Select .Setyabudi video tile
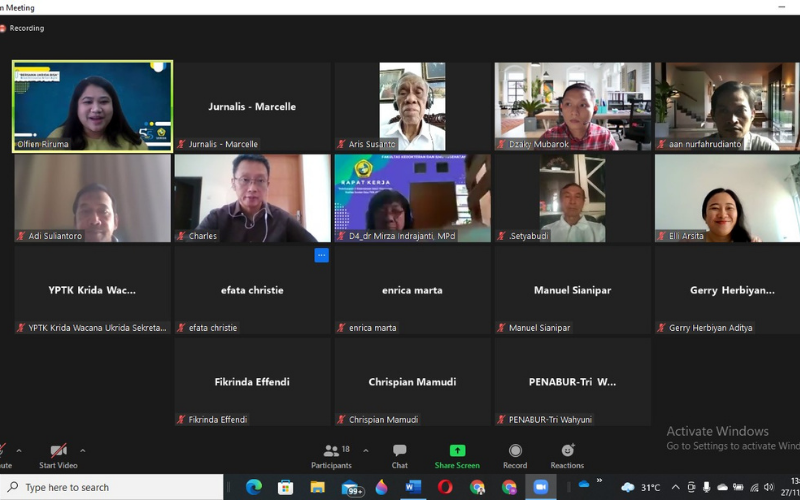This screenshot has width=800, height=500. (x=572, y=198)
